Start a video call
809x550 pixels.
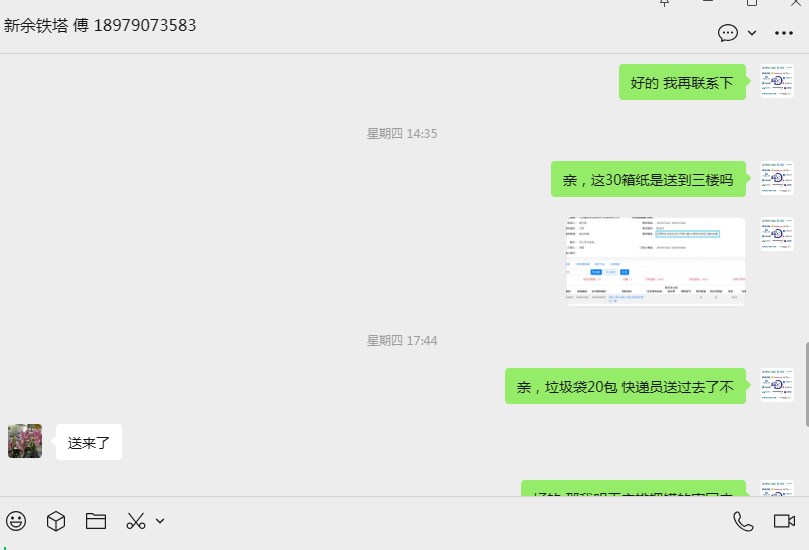784,521
